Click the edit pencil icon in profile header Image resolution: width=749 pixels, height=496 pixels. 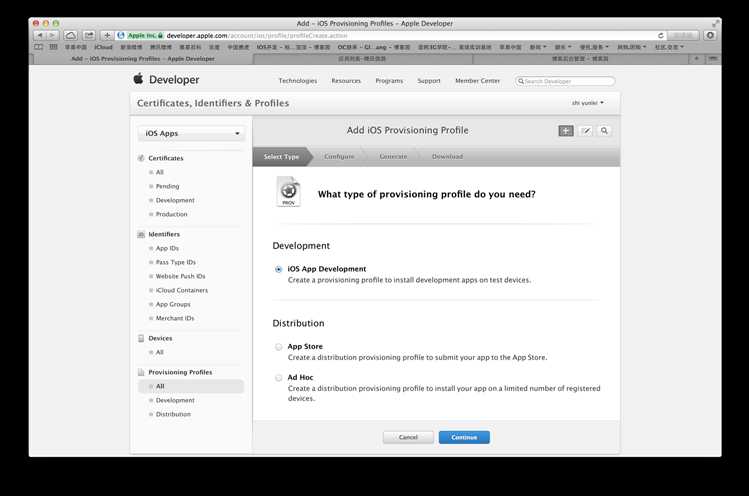[x=586, y=130]
